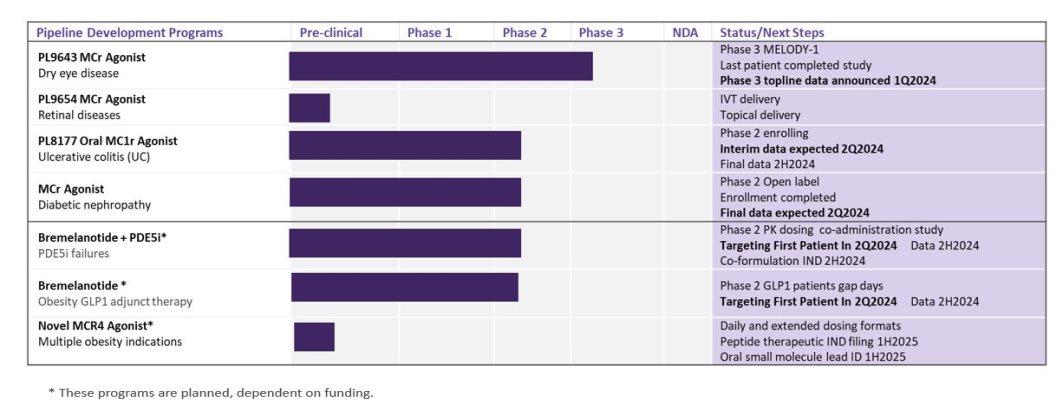Click the Phase 3 column header
Screen dimensions: 1063x412
[x=601, y=33]
